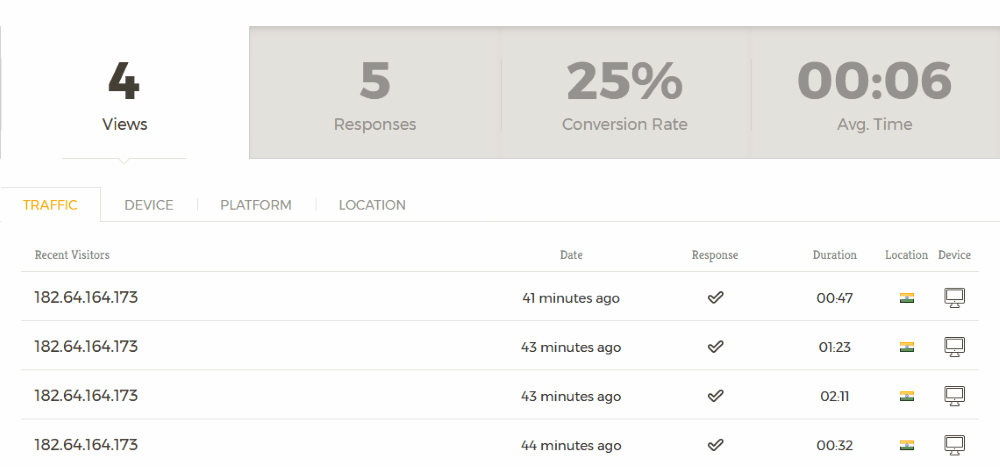
Task: Click the response checkmark in the 44 minutes ago row
Action: (715, 445)
